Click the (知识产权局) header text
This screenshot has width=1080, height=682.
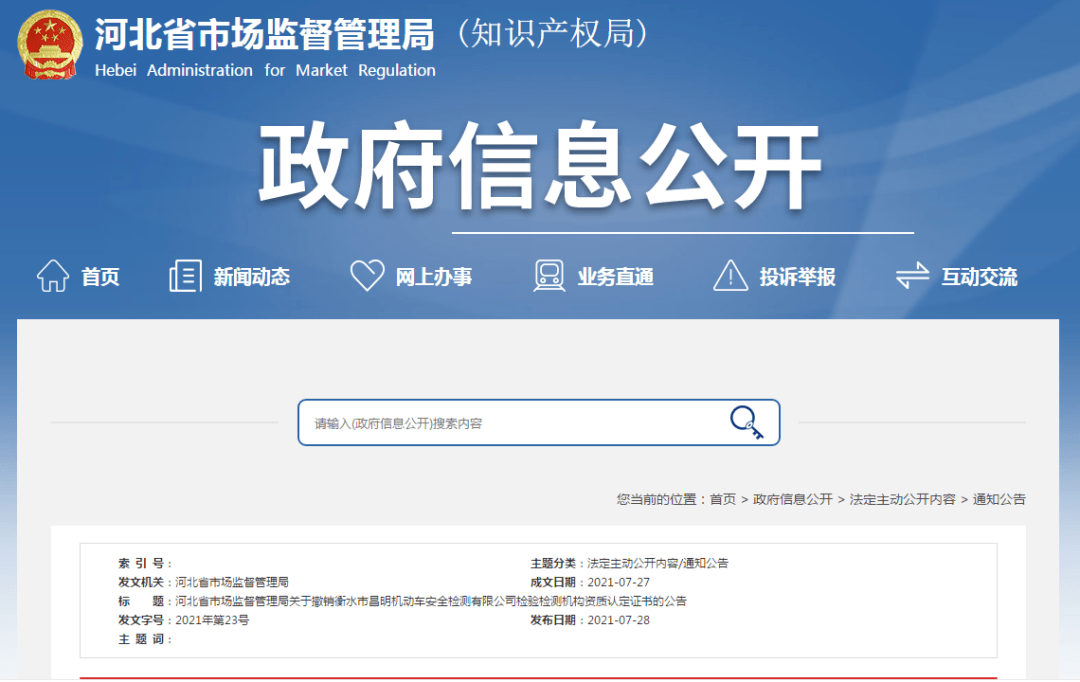pyautogui.click(x=552, y=33)
